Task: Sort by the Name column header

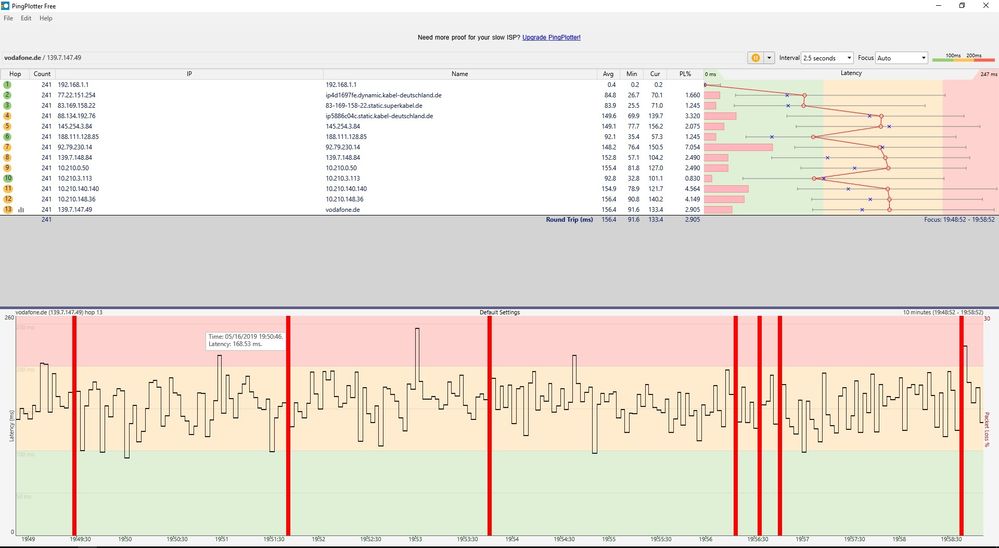Action: coord(460,74)
